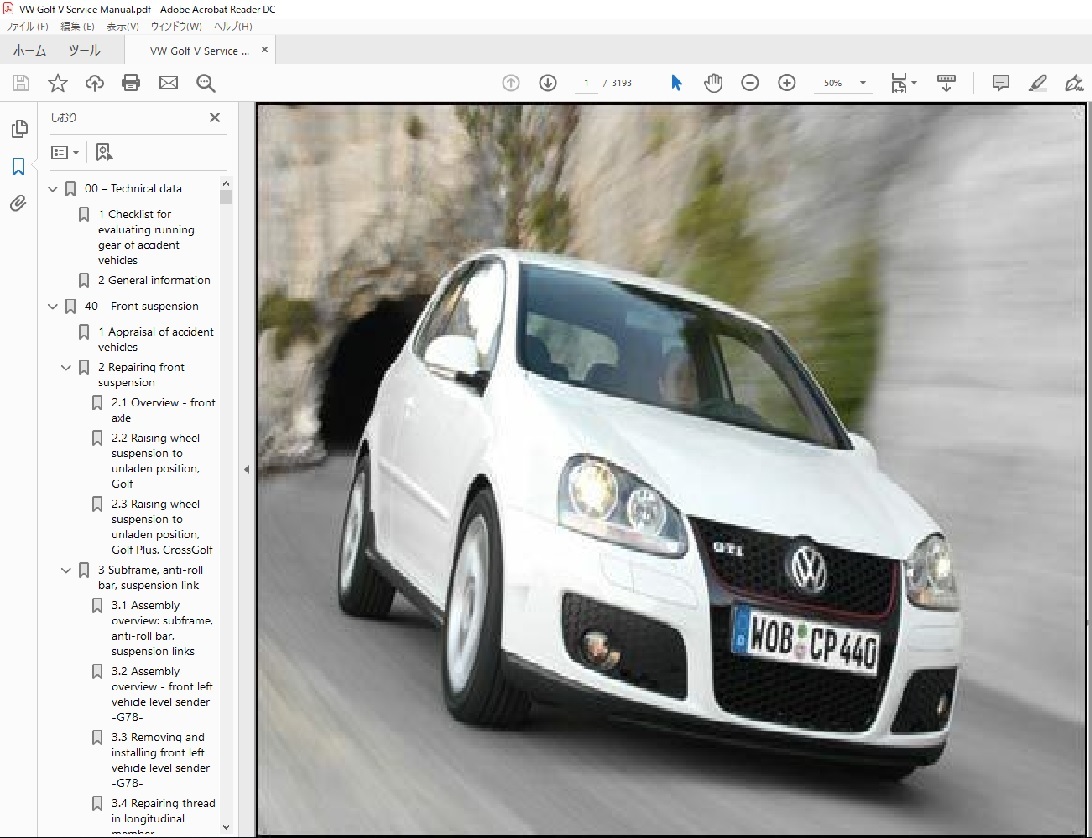This screenshot has width=1092, height=838.
Task: Click the white Golf GTI cover image
Action: click(671, 470)
